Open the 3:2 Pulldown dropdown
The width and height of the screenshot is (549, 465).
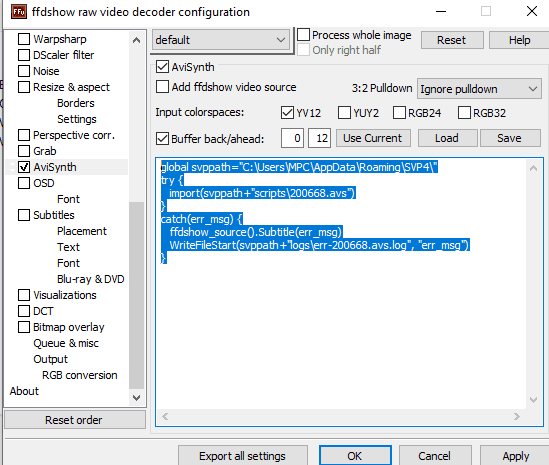click(x=479, y=89)
